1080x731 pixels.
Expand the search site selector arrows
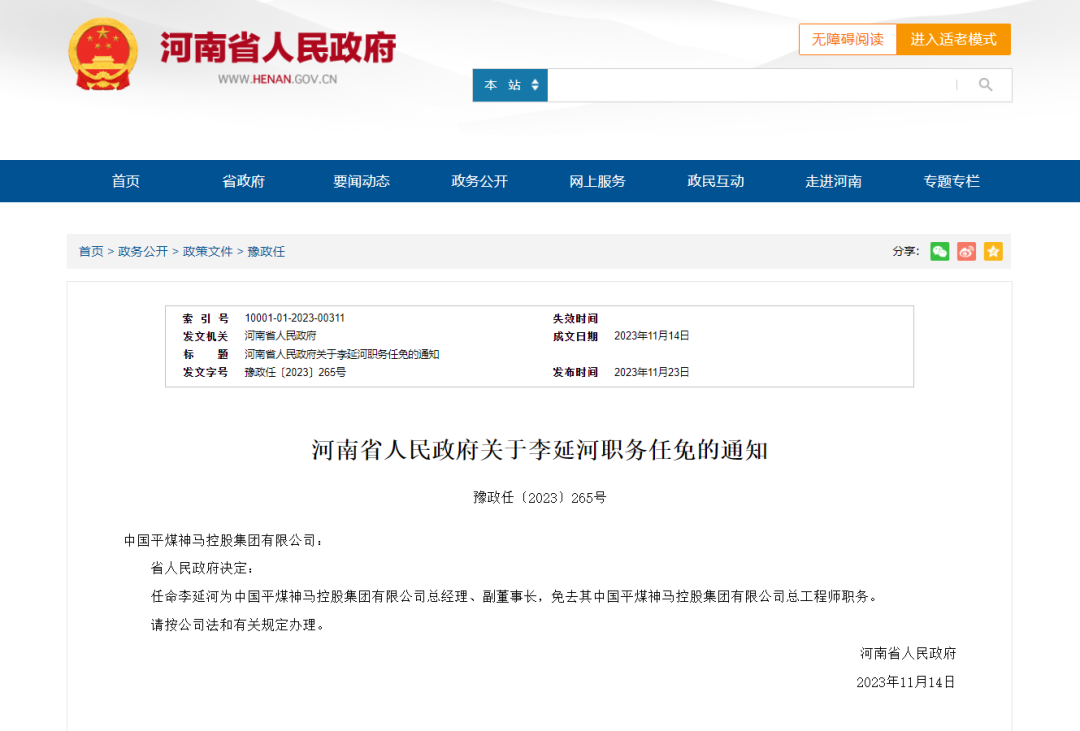536,85
